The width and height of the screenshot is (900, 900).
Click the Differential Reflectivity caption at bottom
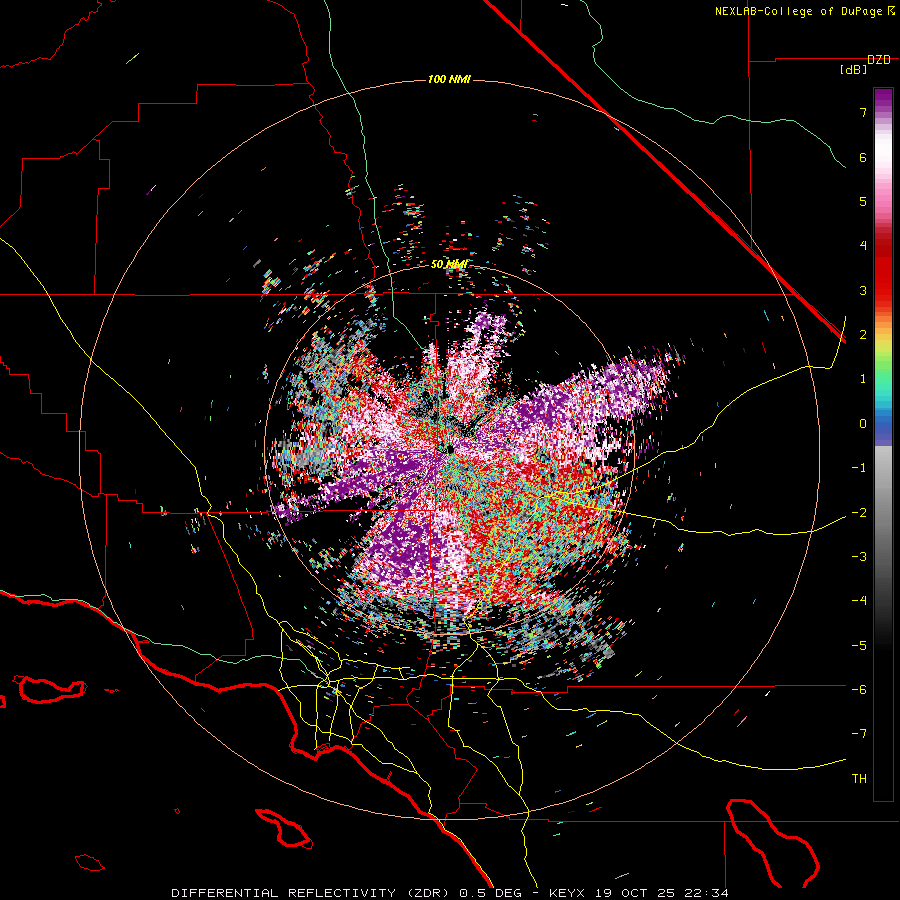[x=450, y=893]
